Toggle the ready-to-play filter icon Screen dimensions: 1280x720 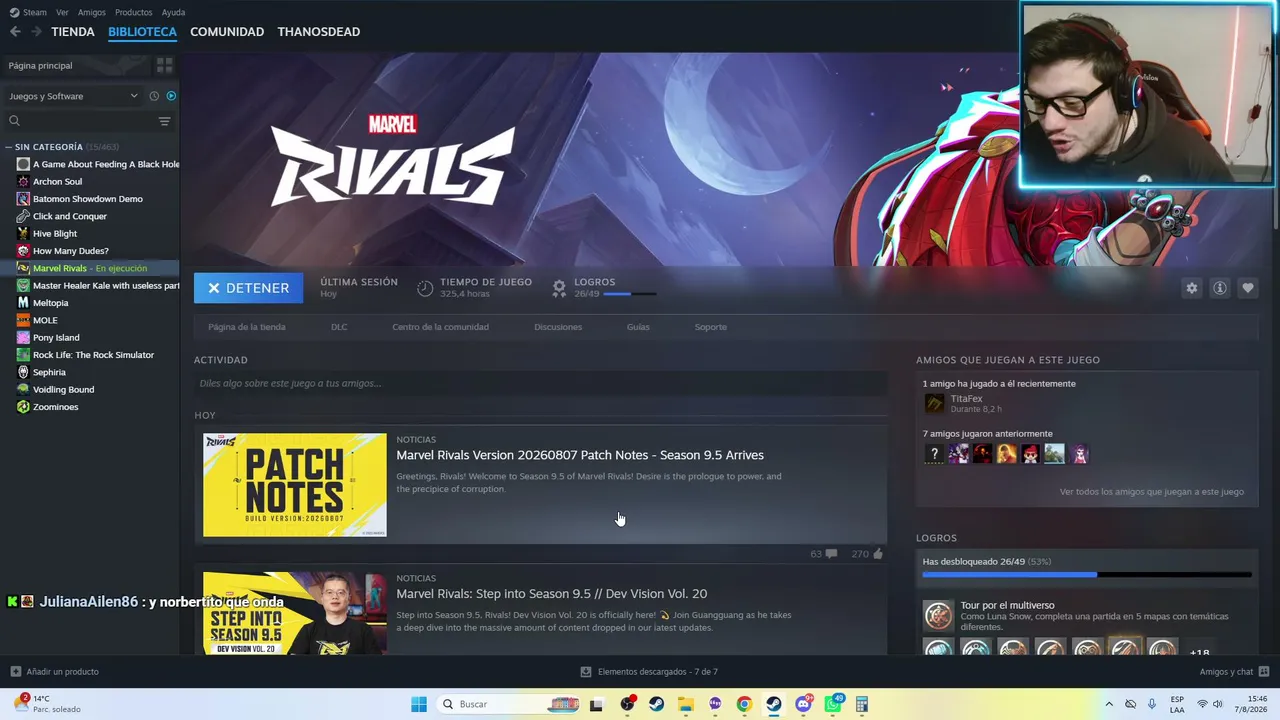point(171,96)
